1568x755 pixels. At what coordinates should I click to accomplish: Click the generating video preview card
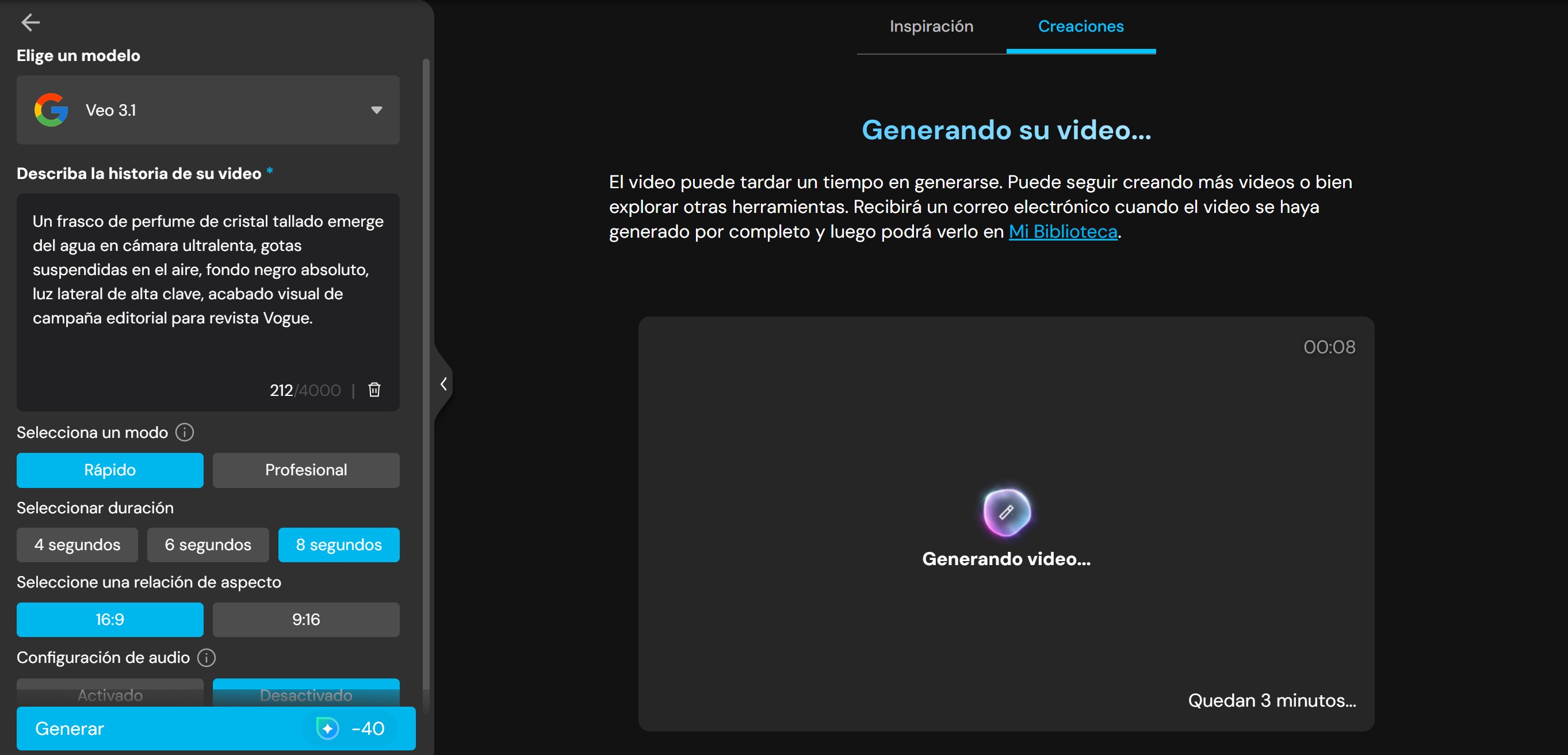point(1006,530)
